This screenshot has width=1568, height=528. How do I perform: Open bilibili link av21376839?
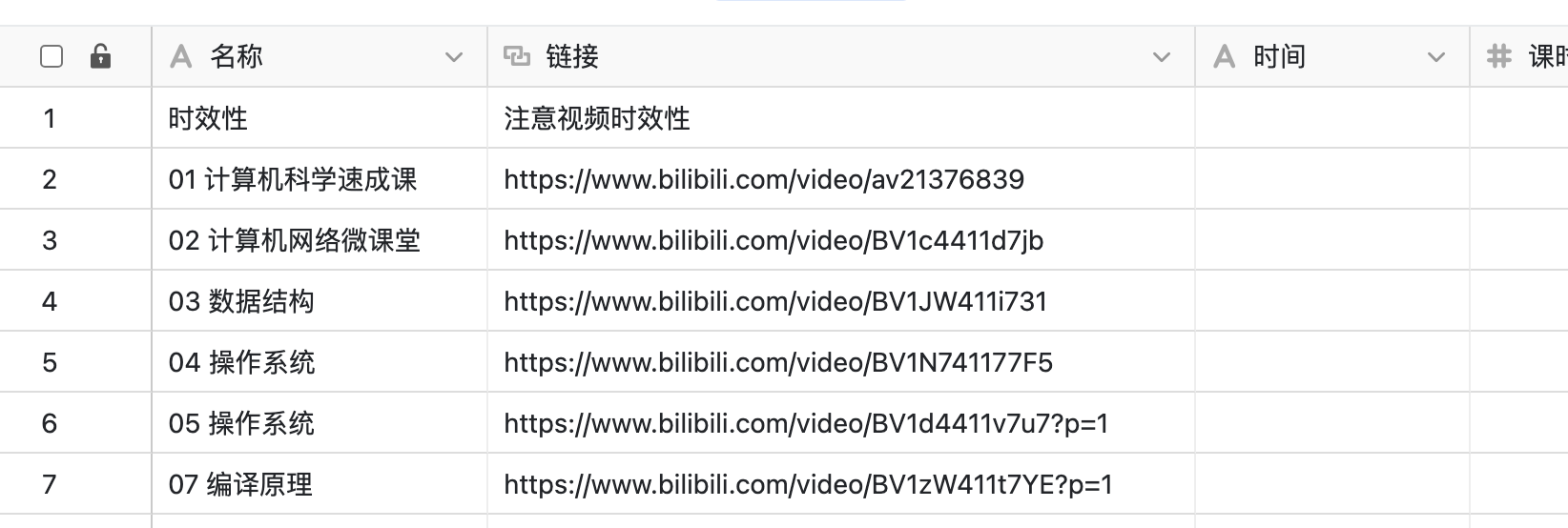point(764,179)
